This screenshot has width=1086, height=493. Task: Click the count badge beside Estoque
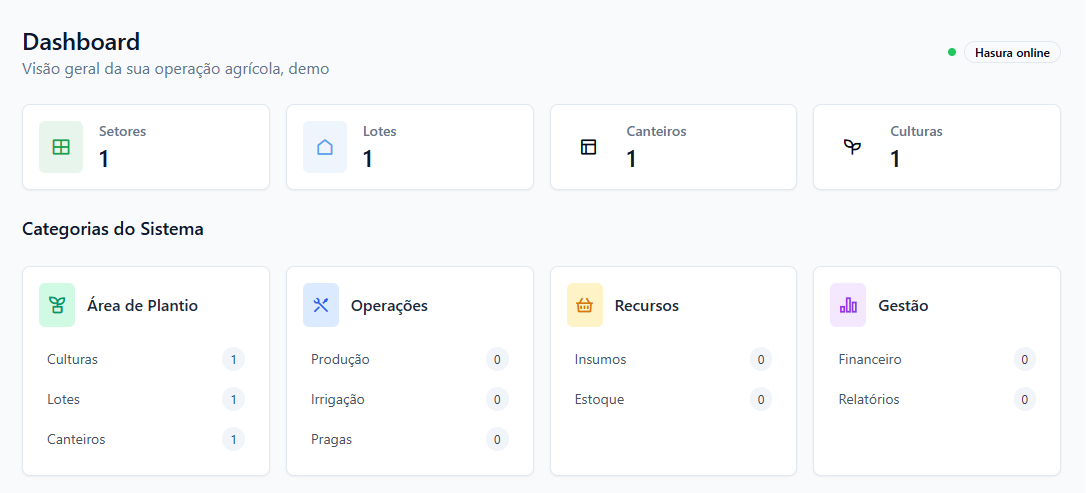[760, 400]
